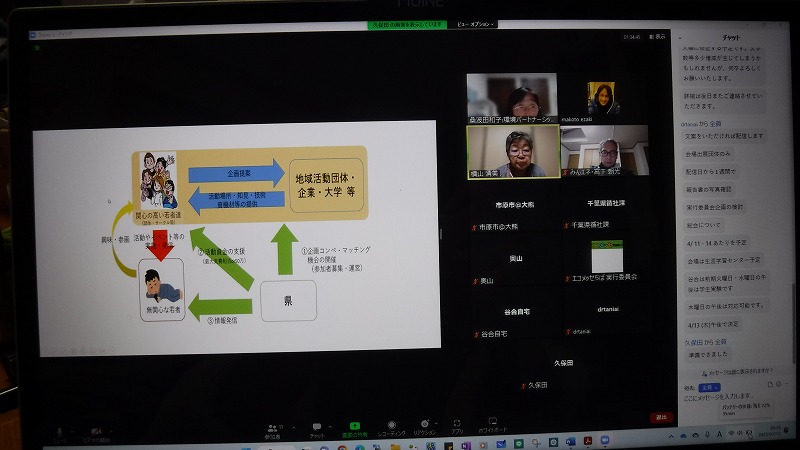Screen dimensions: 800x450
Task: Collapse the chat panel using header chevron
Action: (x=680, y=38)
